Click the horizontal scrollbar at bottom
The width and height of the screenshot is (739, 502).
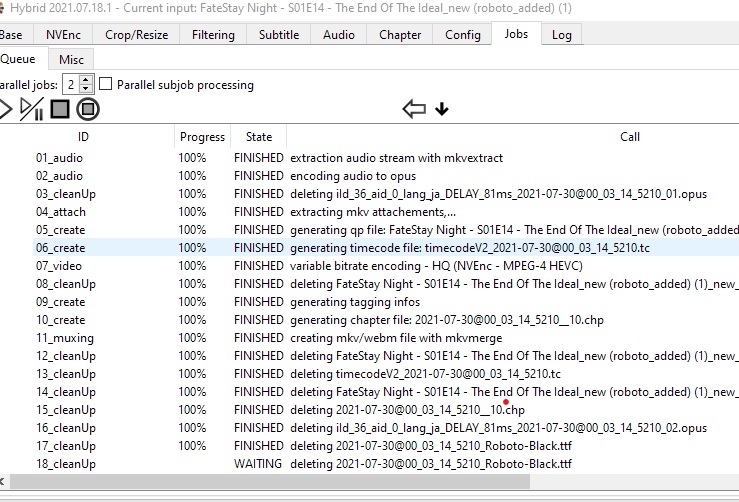pyautogui.click(x=300, y=482)
